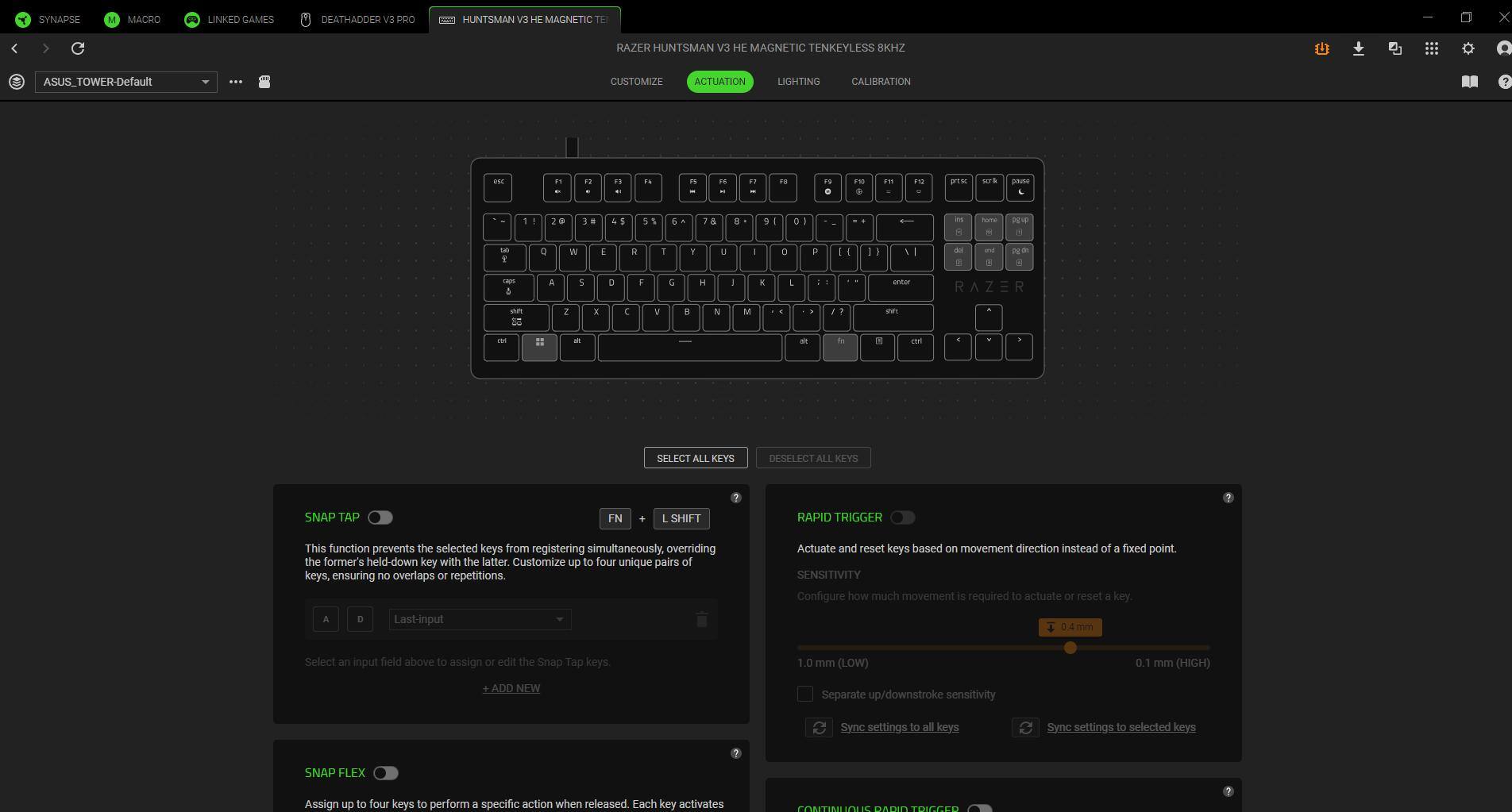Image resolution: width=1512 pixels, height=812 pixels.
Task: Enable the Snap Tap toggle
Action: (380, 518)
